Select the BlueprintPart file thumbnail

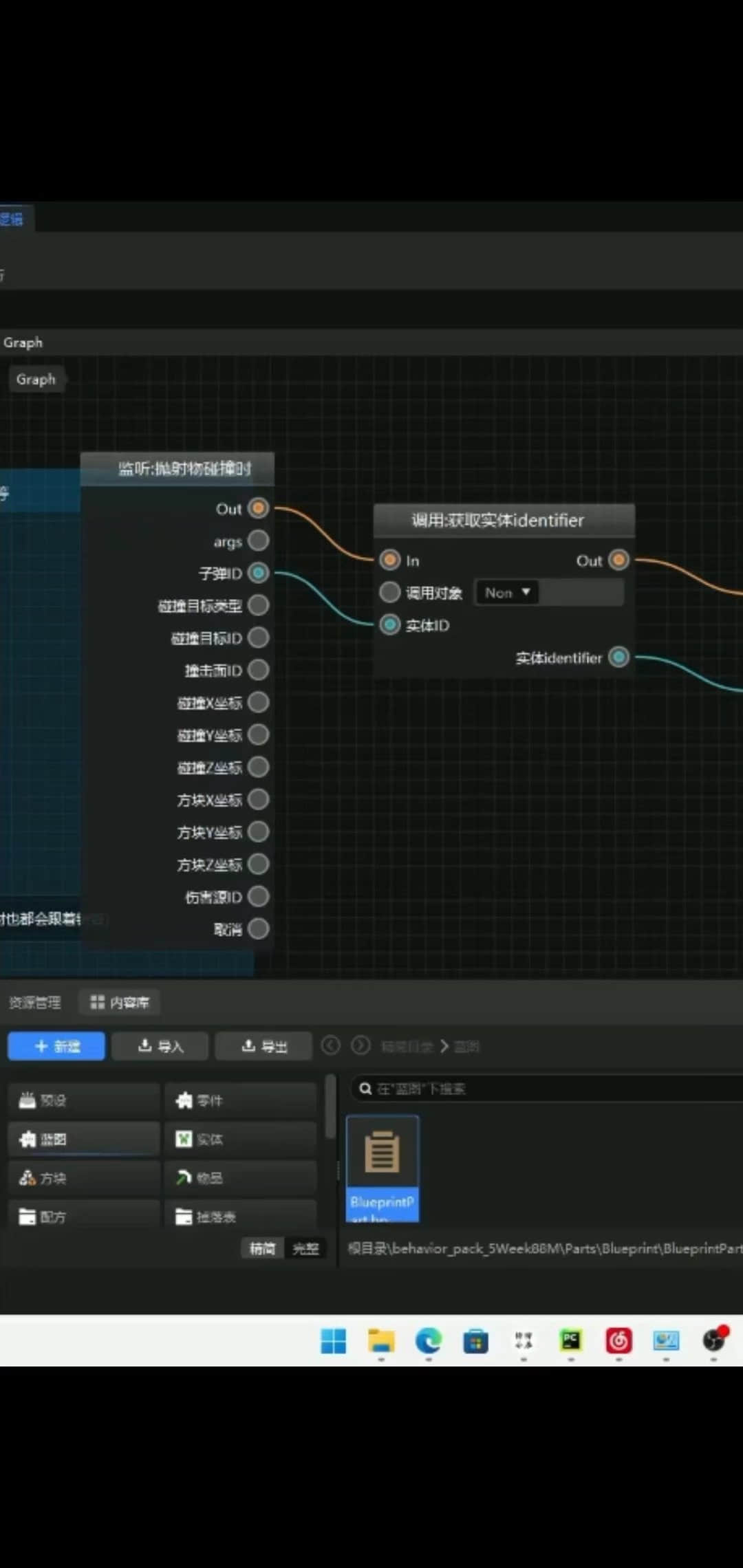(x=383, y=1168)
